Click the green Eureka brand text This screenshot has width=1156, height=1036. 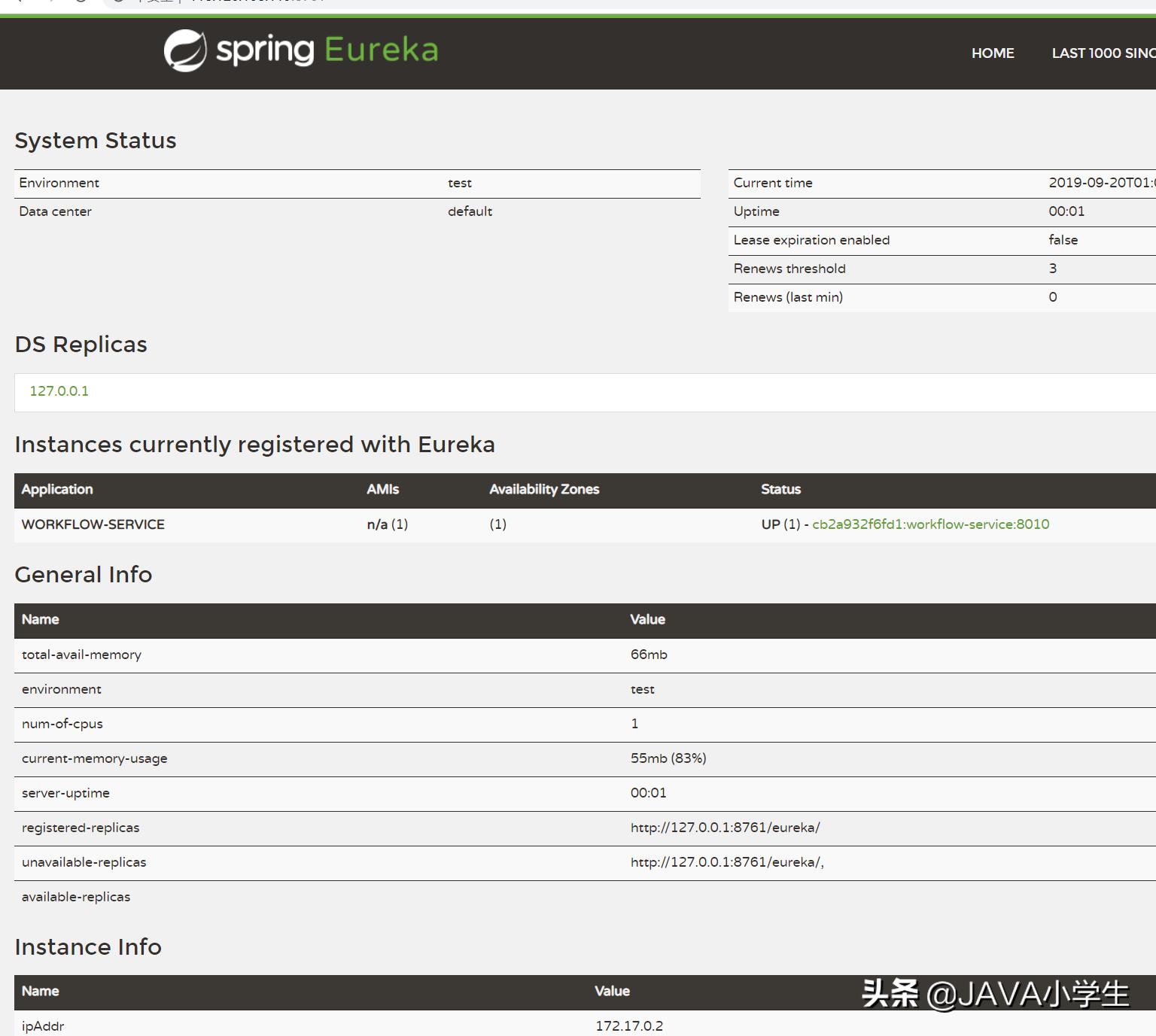381,50
